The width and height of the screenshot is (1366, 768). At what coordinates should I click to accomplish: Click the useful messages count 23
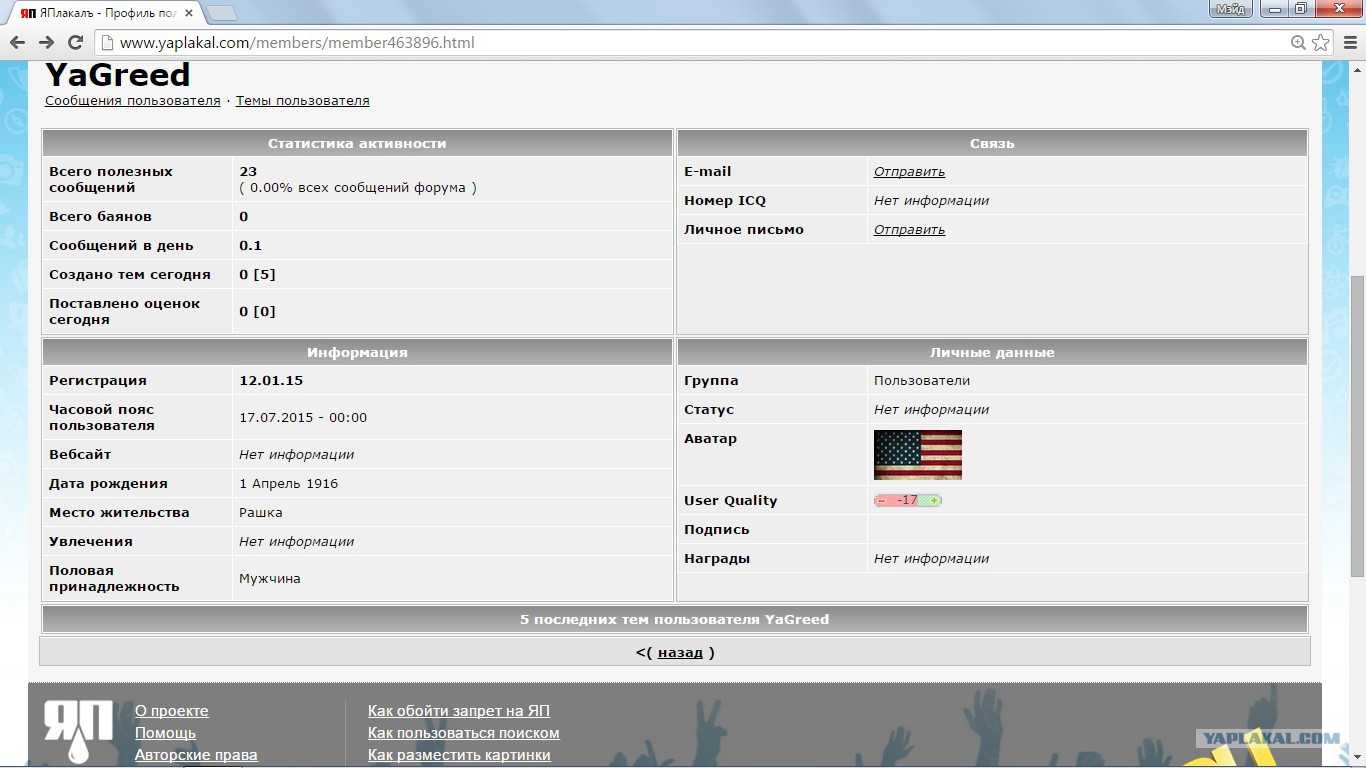(248, 171)
